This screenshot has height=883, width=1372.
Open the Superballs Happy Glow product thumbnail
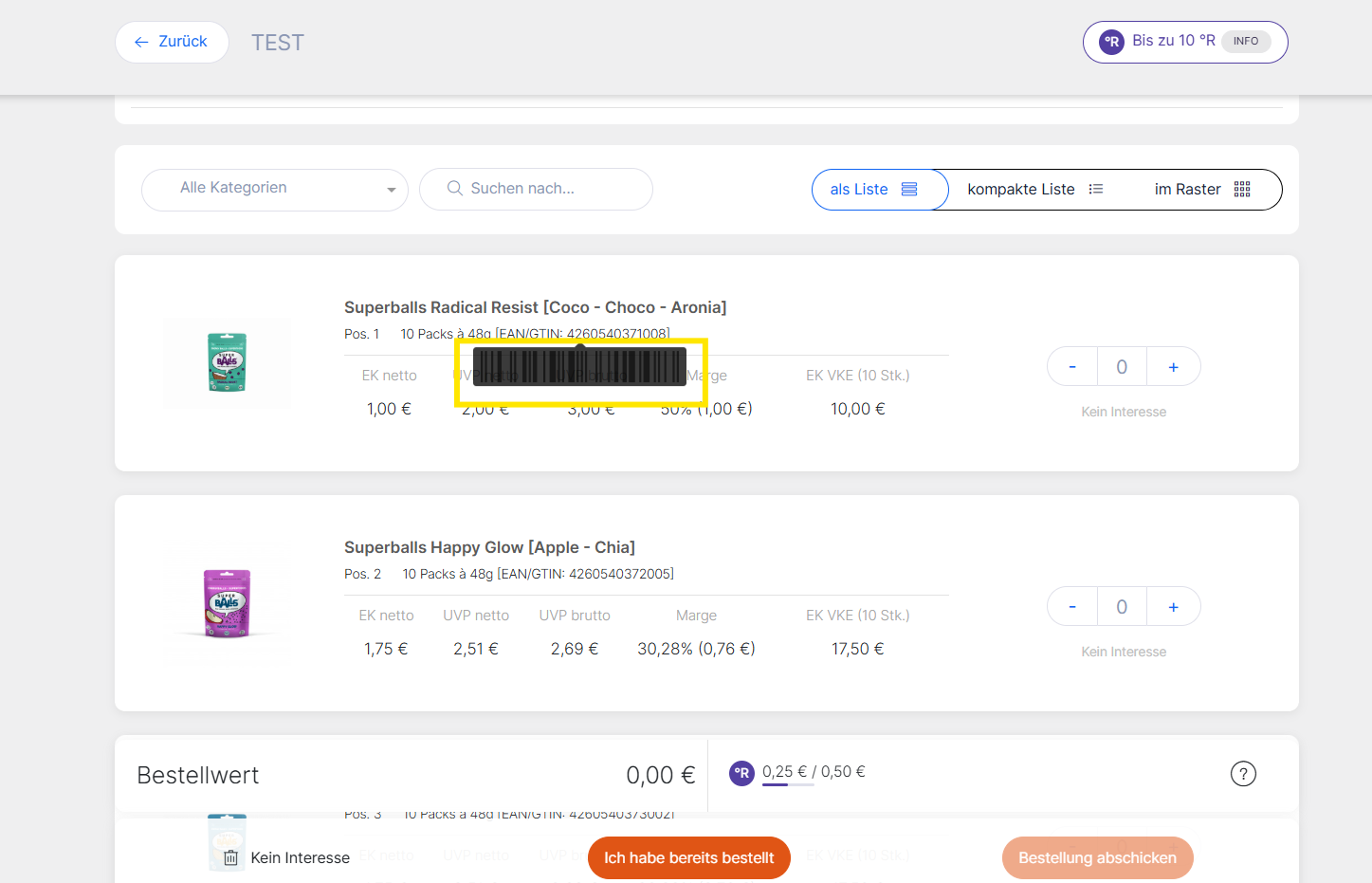227,603
